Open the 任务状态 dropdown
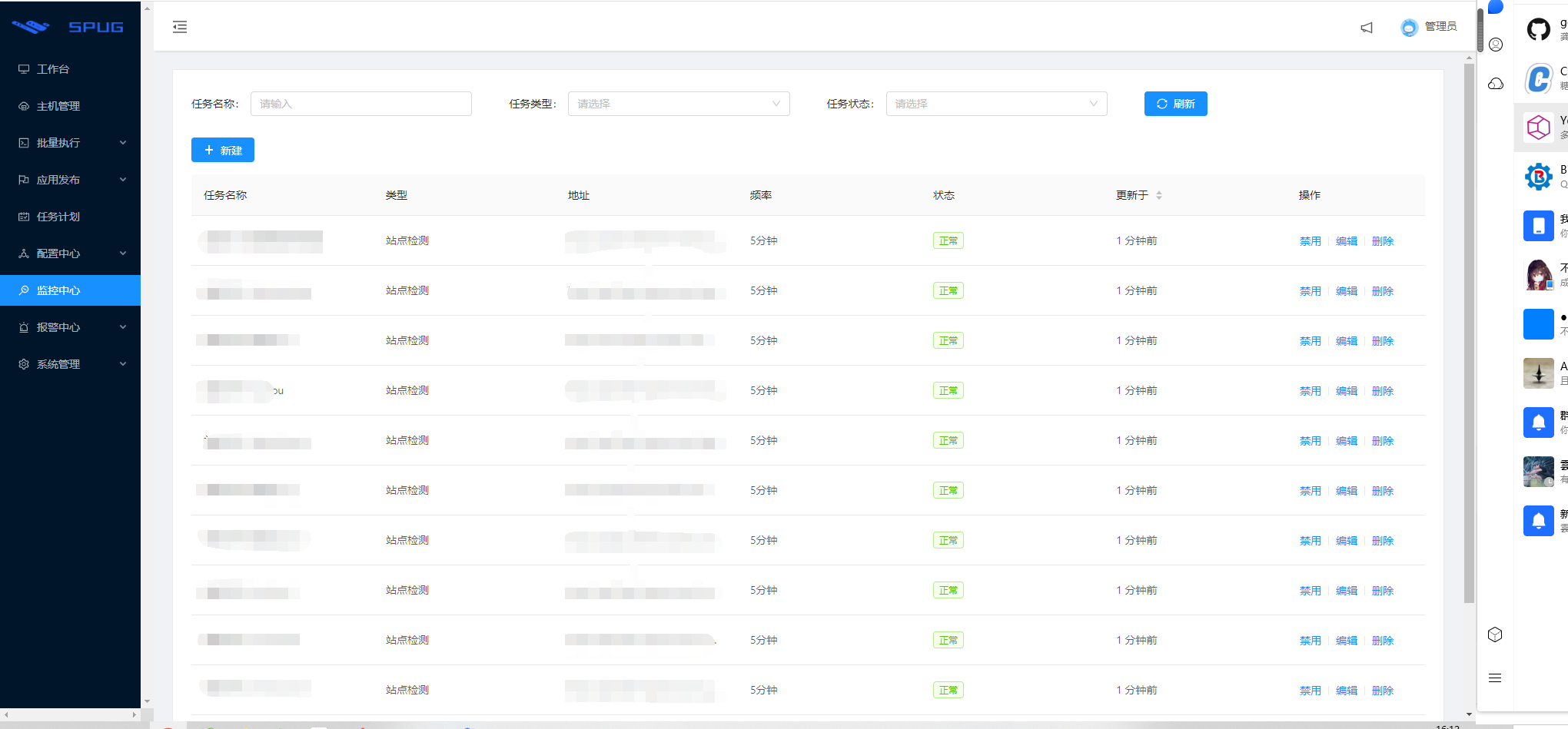 click(997, 104)
